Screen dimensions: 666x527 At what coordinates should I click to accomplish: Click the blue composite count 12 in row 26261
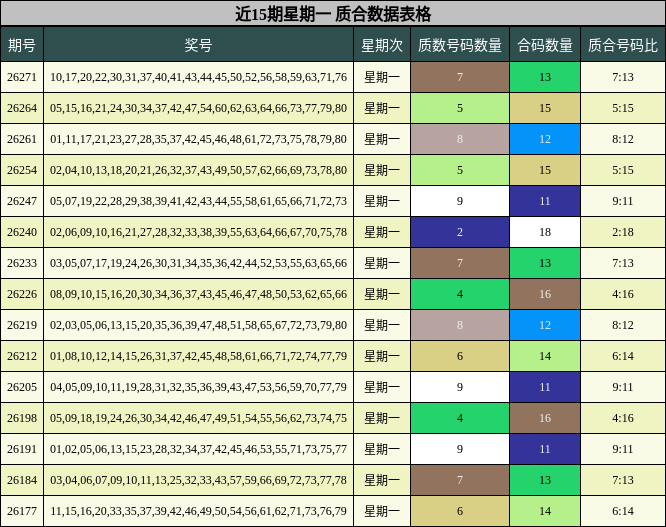pos(545,139)
